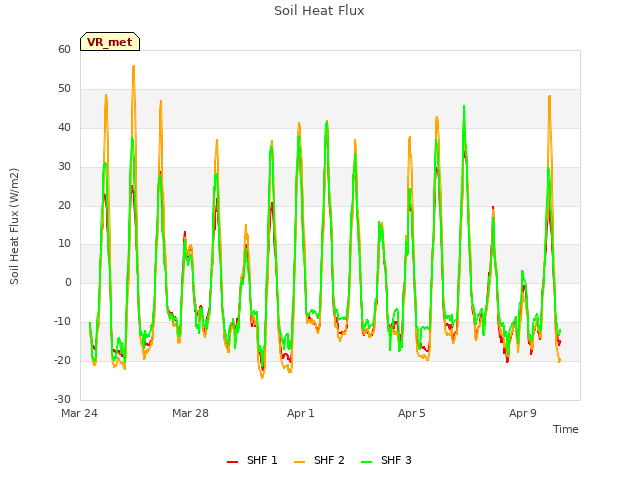Click the Soil Heat Flux chart title
640x480 pixels.
(319, 11)
